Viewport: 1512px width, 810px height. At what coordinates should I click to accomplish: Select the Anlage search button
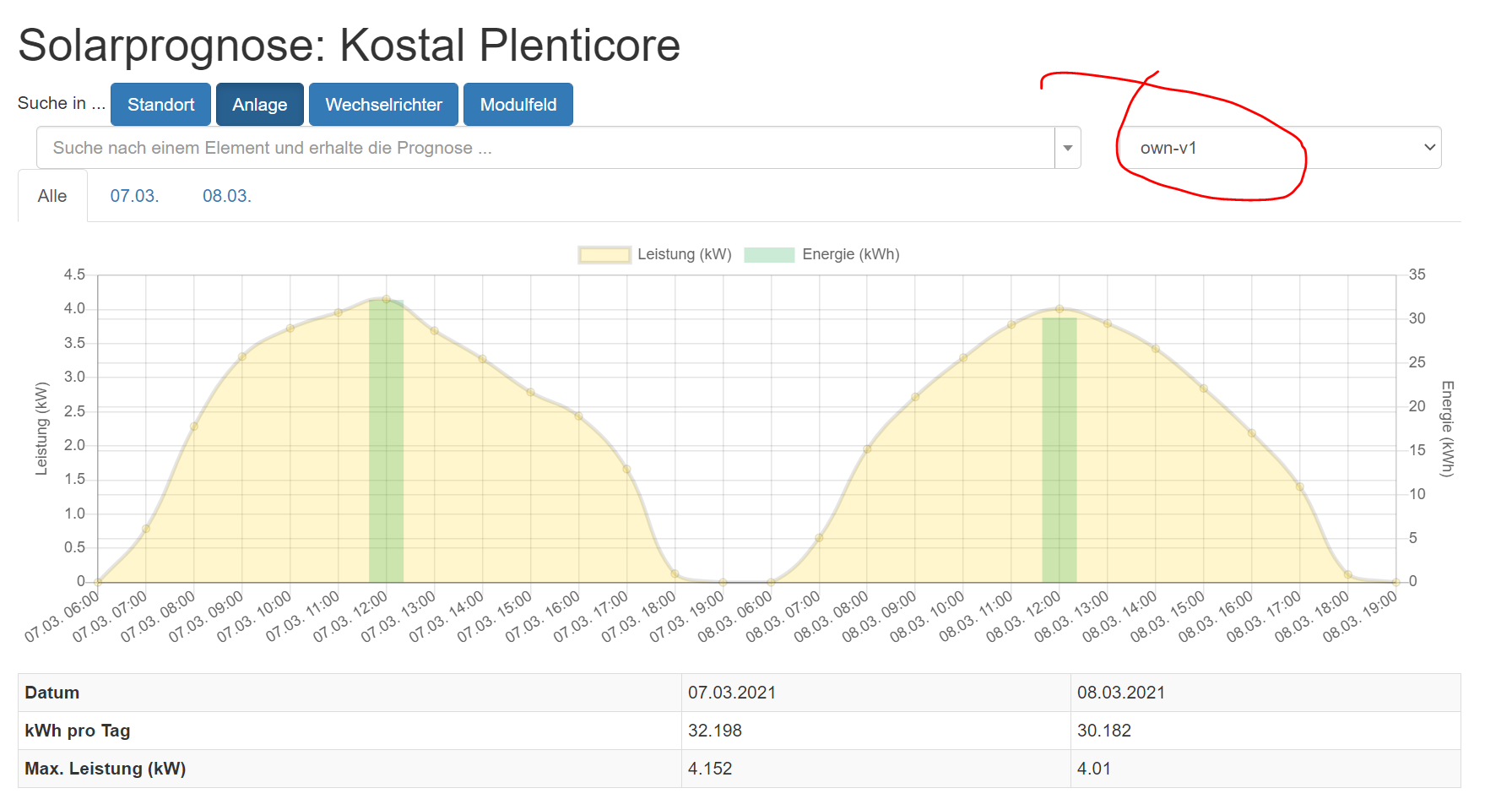point(259,105)
